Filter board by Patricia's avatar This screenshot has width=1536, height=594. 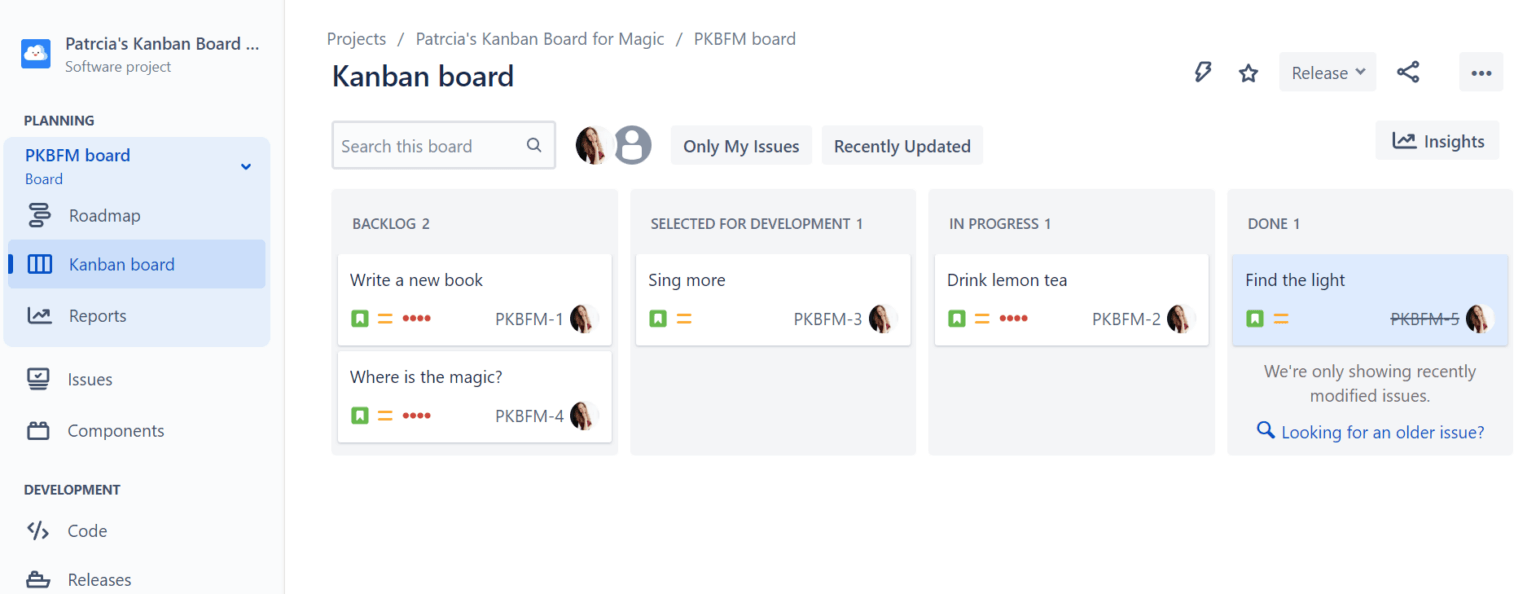click(594, 145)
